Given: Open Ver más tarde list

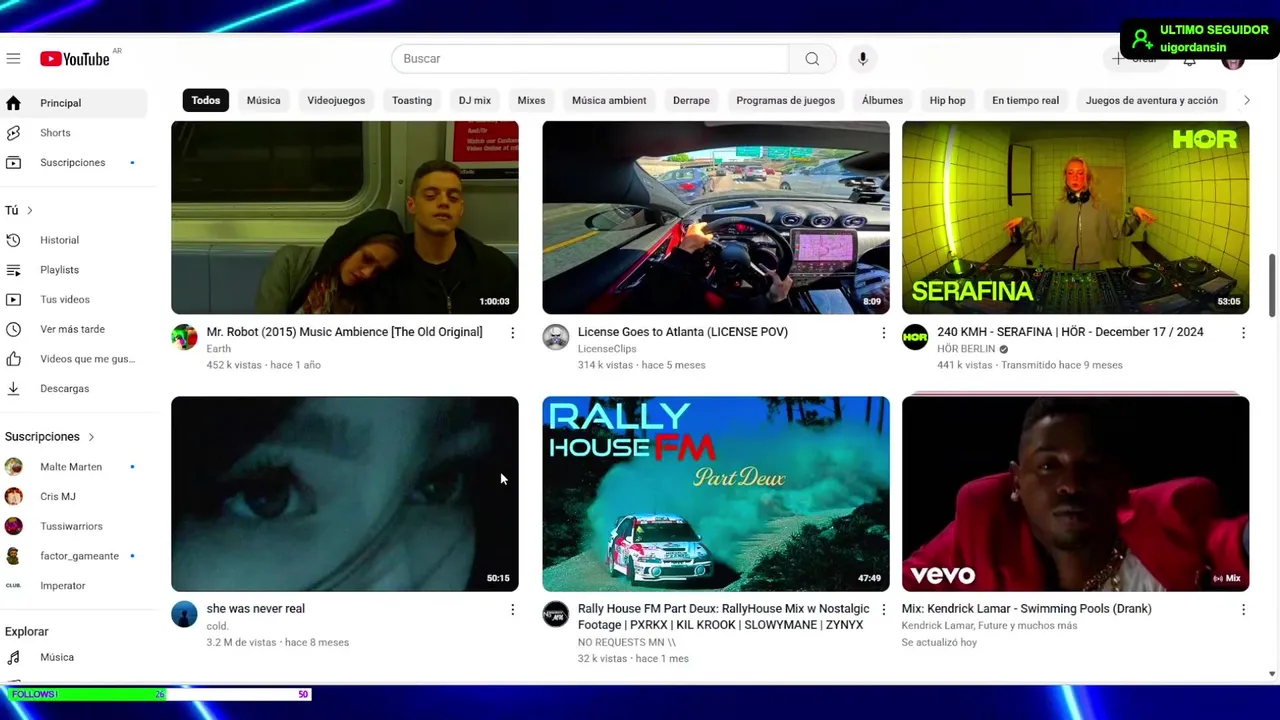Looking at the screenshot, I should pyautogui.click(x=74, y=329).
